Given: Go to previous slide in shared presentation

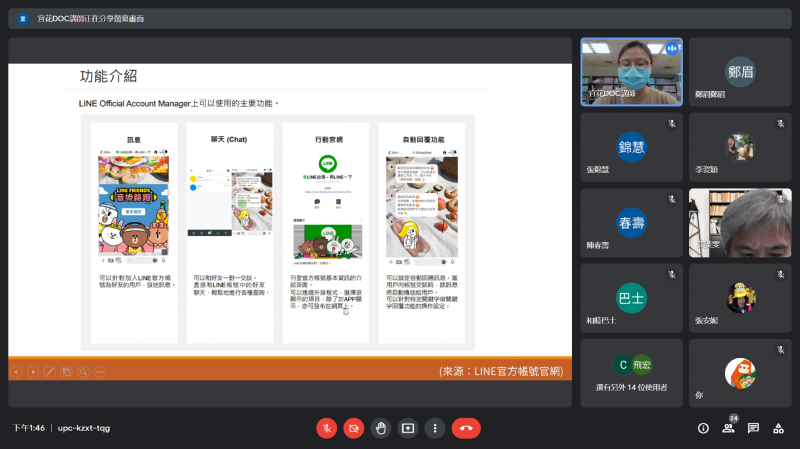Looking at the screenshot, I should 16,372.
